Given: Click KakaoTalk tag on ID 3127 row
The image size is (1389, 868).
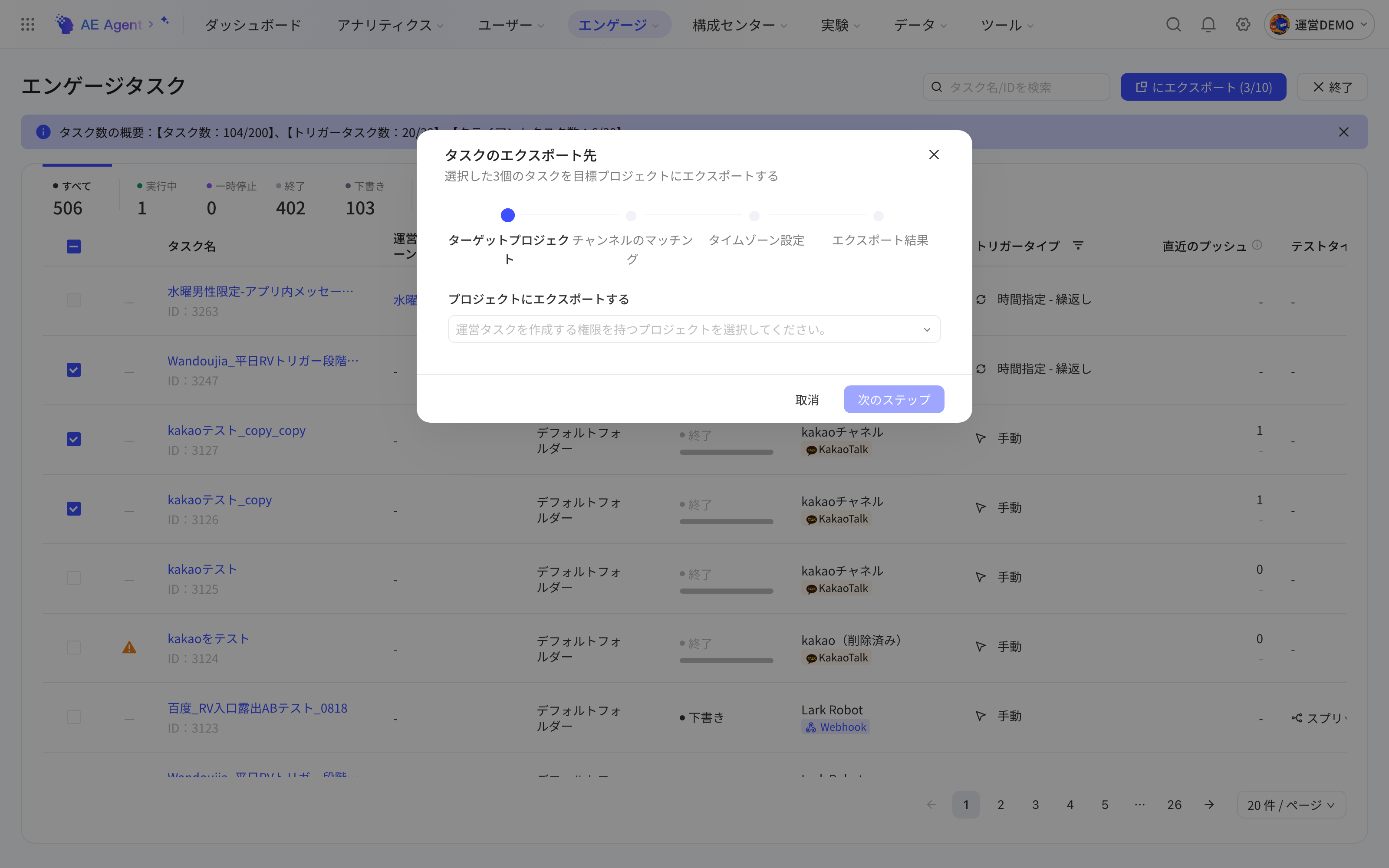Looking at the screenshot, I should coord(836,449).
